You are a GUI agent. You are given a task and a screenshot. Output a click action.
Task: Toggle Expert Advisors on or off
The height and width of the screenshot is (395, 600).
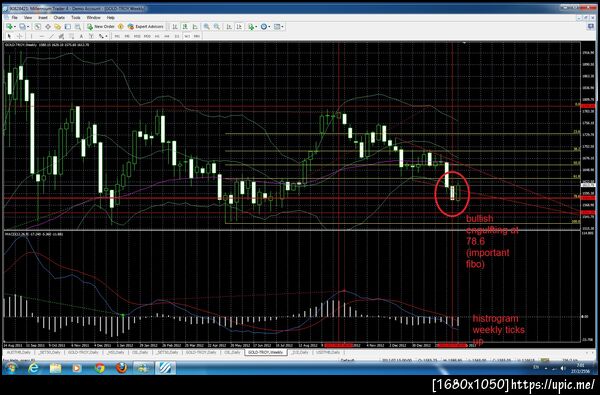click(145, 26)
